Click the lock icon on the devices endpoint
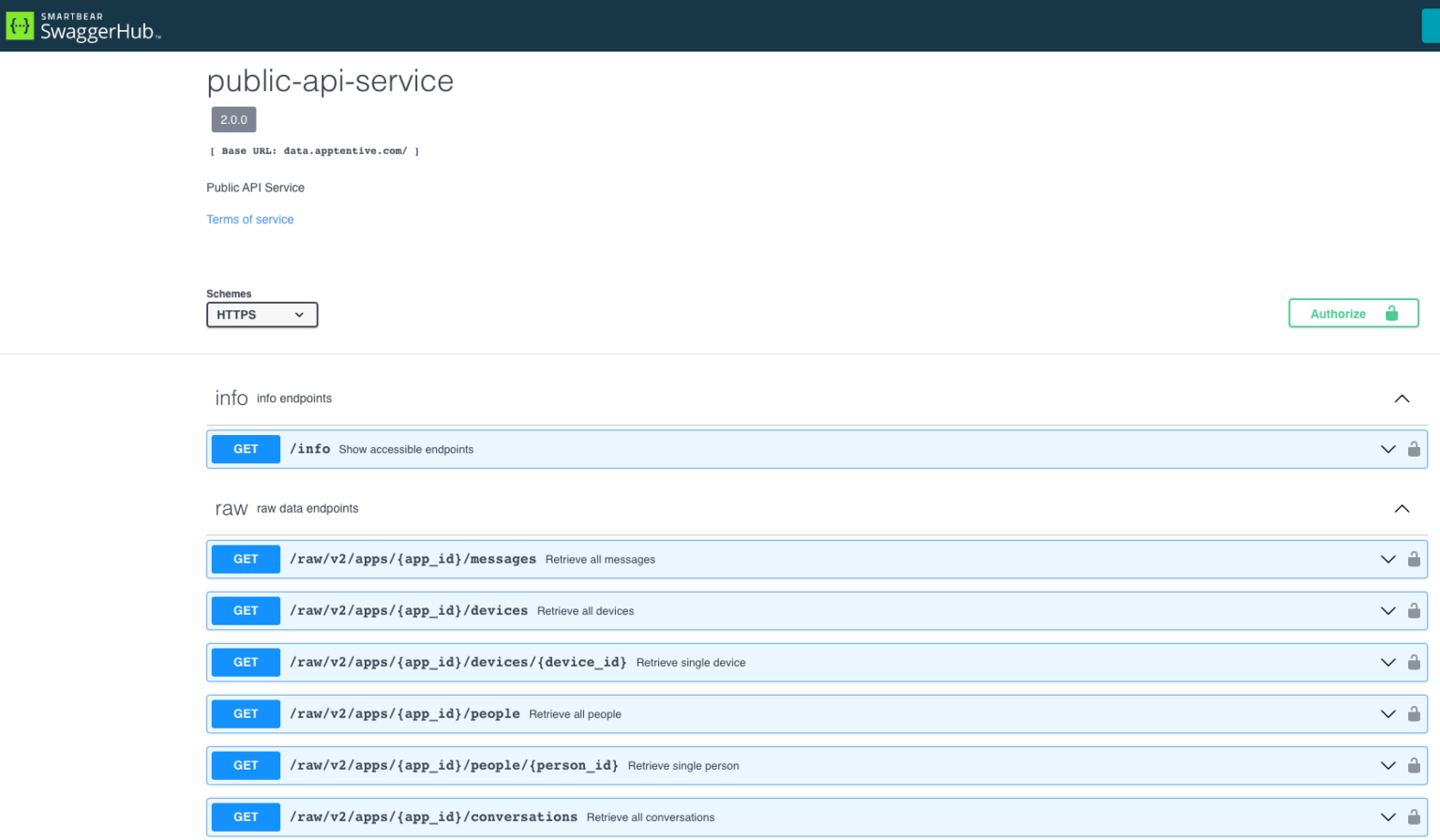This screenshot has width=1440, height=840. tap(1414, 610)
